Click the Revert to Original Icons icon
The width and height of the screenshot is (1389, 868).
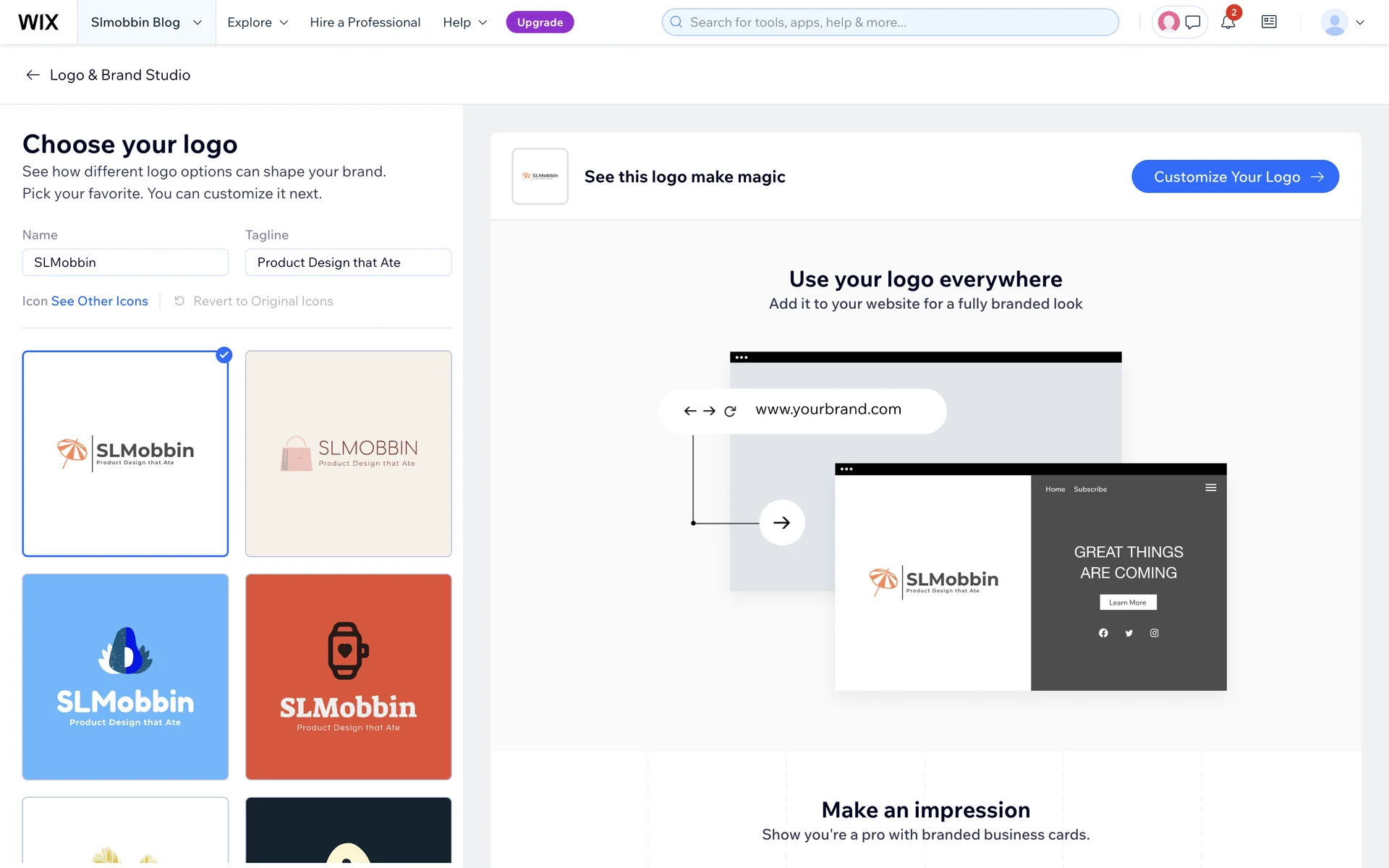tap(179, 301)
